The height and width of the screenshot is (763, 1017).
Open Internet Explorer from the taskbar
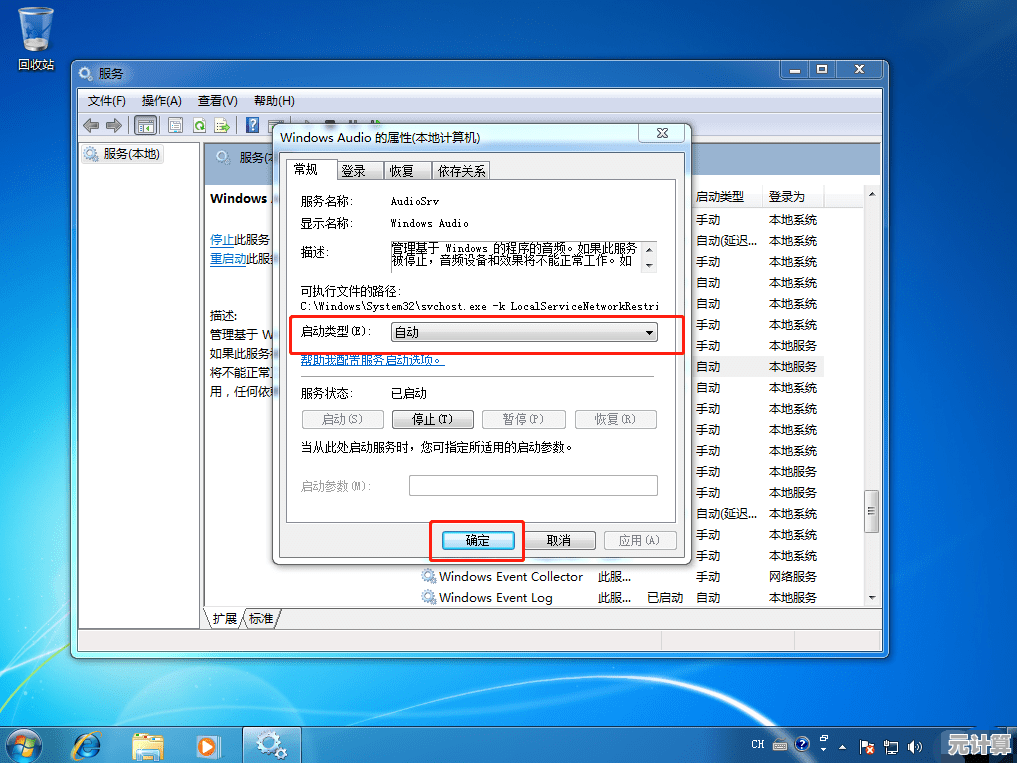(x=87, y=745)
